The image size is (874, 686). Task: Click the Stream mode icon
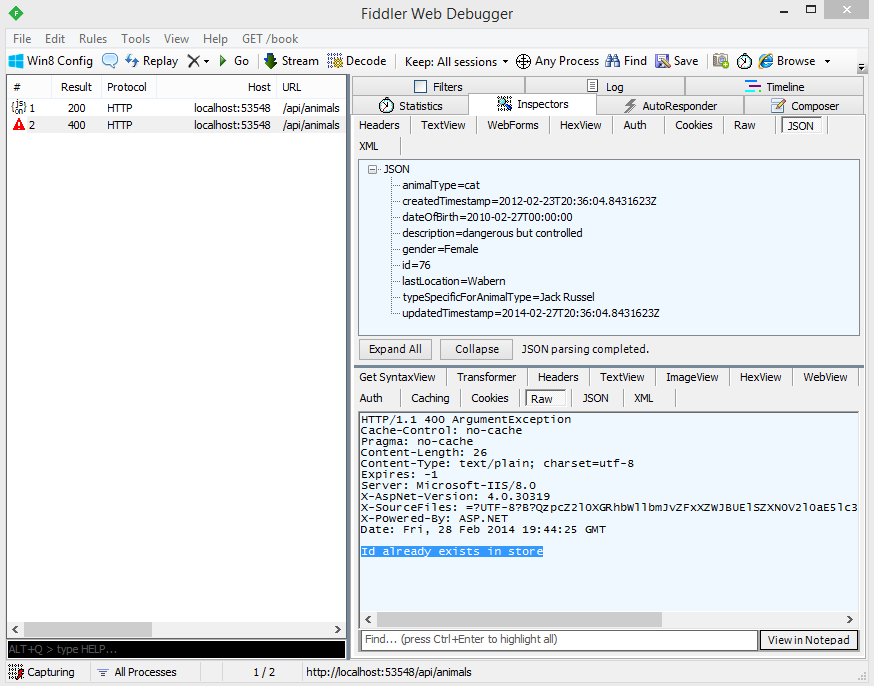[270, 61]
